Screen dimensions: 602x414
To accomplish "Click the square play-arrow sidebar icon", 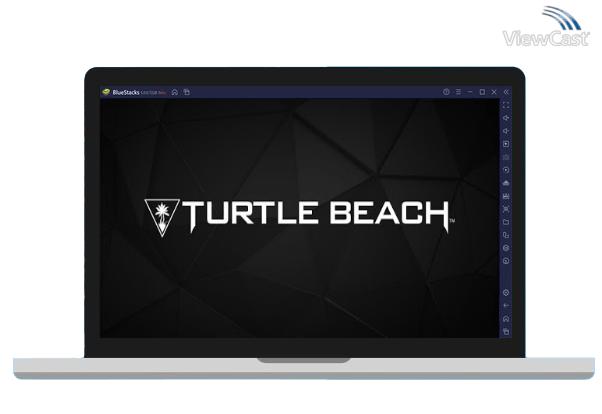I will [x=506, y=144].
